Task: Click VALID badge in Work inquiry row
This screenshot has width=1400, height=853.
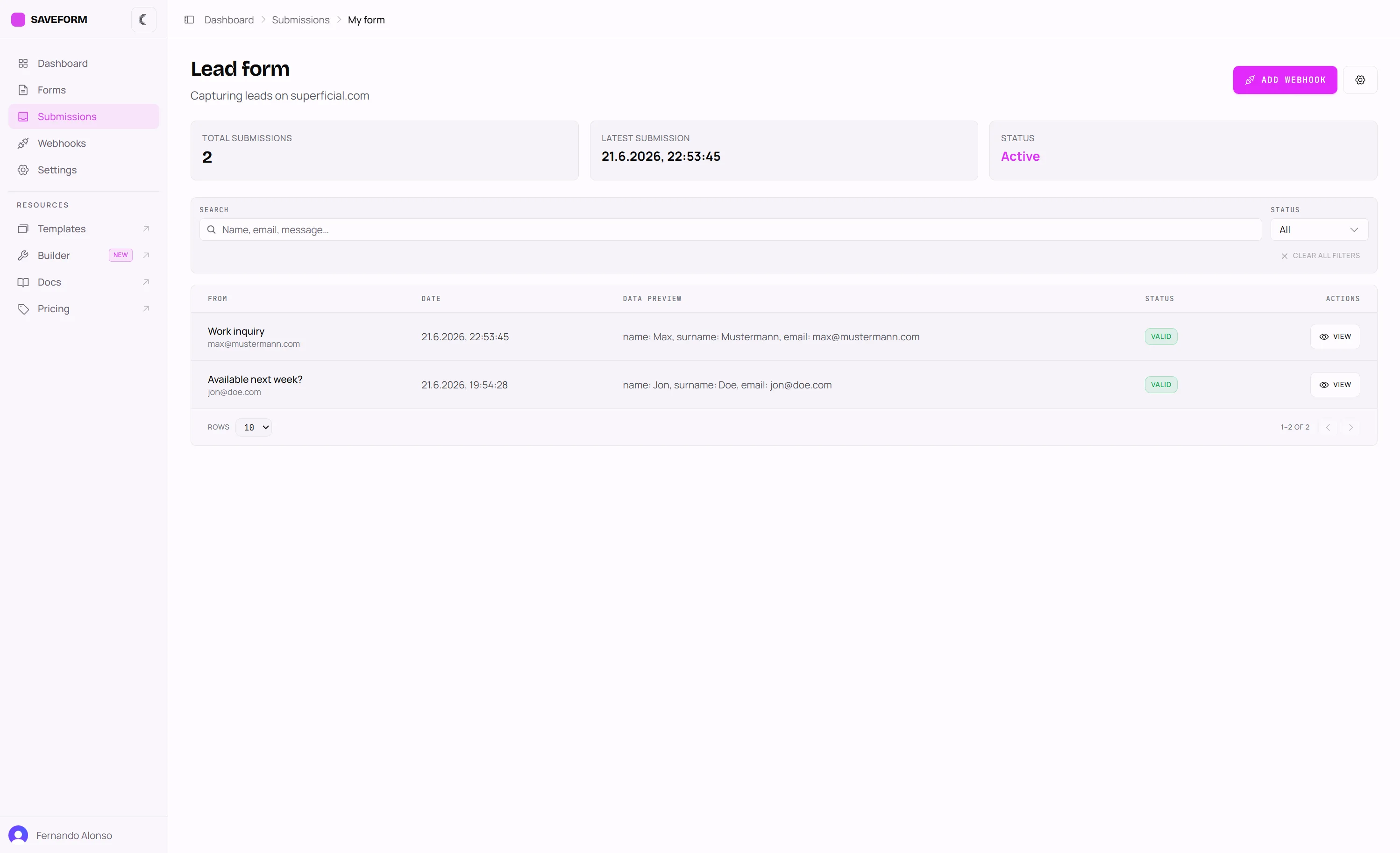Action: 1161,337
